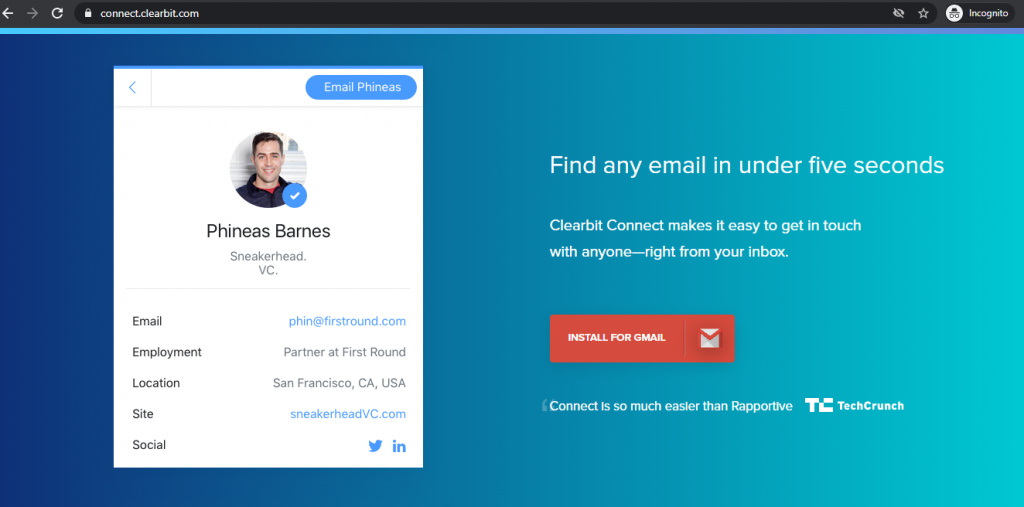Screen dimensions: 1024x507
Task: Click the Email Phineas button
Action: coord(361,87)
